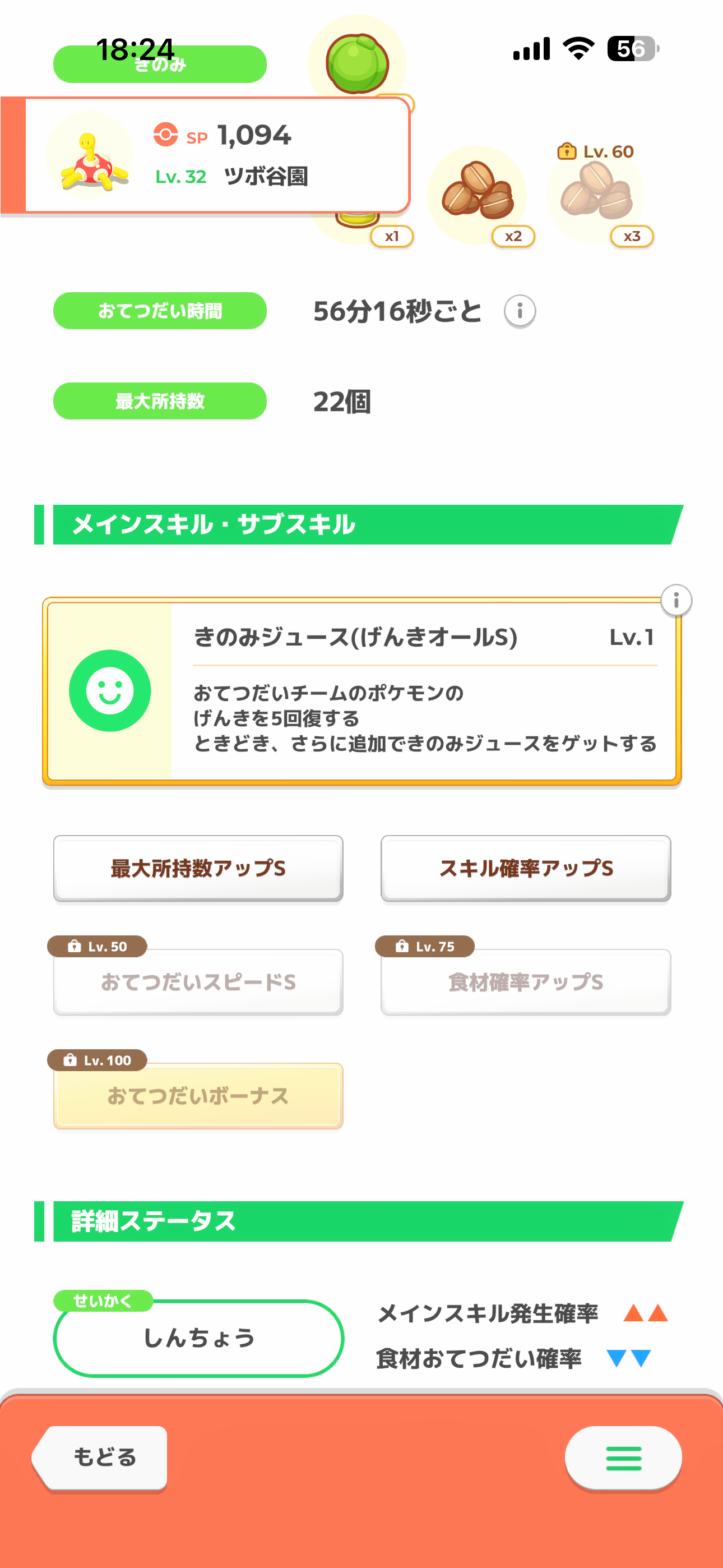
Task: Select the スキル確率アップS sub skill
Action: click(525, 868)
